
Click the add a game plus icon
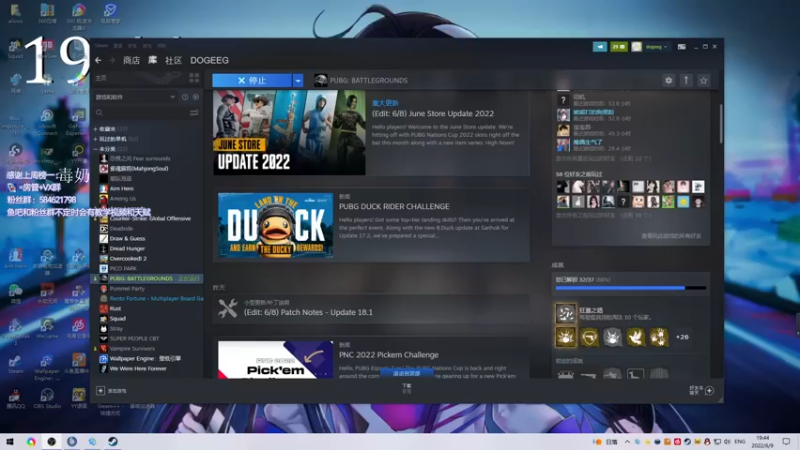(101, 391)
